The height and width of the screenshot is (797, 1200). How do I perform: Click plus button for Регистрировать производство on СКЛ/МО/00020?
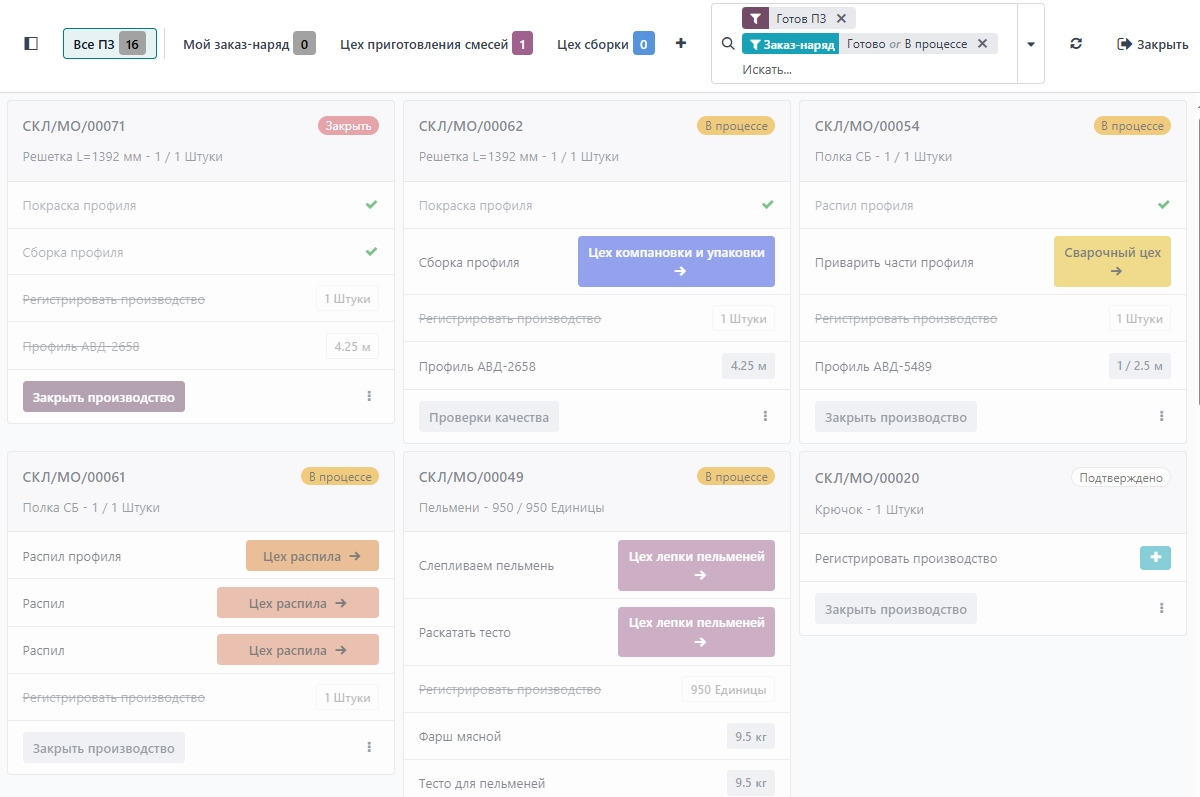[1155, 559]
